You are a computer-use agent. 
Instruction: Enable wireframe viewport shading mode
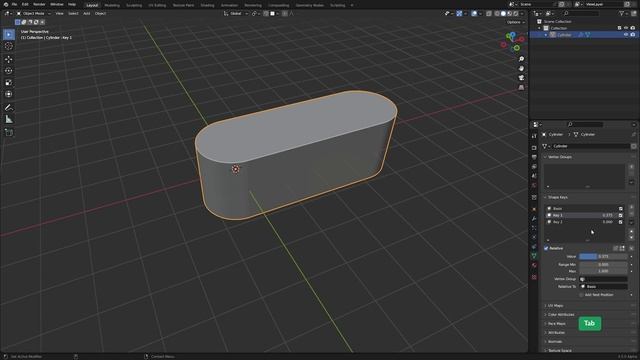497,13
